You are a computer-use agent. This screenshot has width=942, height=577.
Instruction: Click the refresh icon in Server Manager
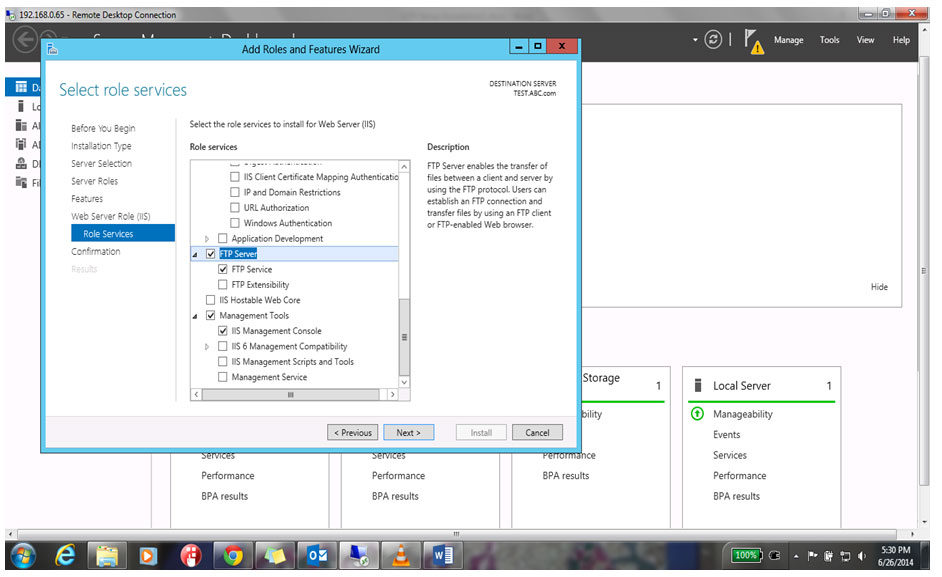(x=713, y=40)
